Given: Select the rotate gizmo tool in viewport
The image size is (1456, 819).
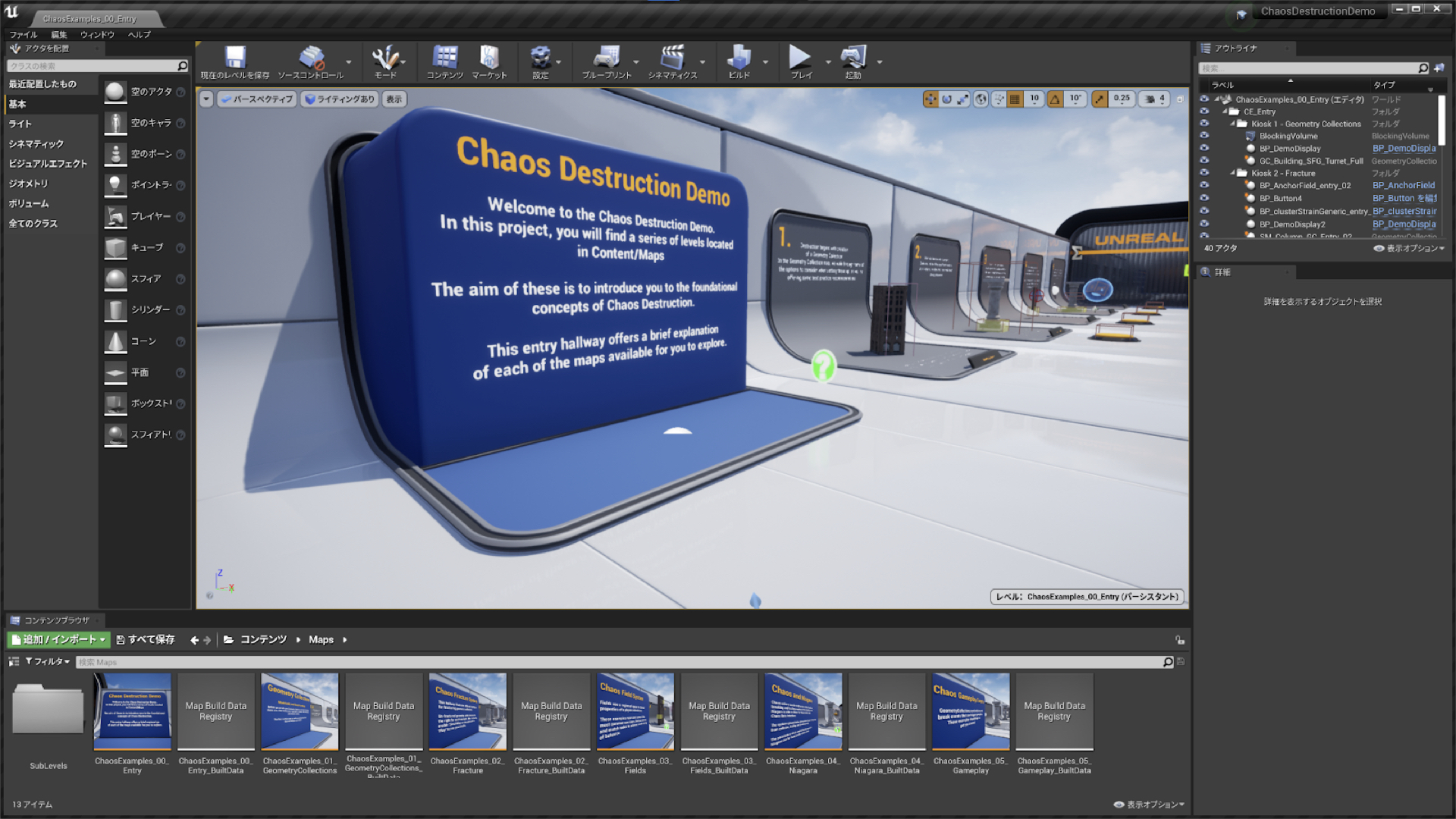Looking at the screenshot, I should [946, 99].
